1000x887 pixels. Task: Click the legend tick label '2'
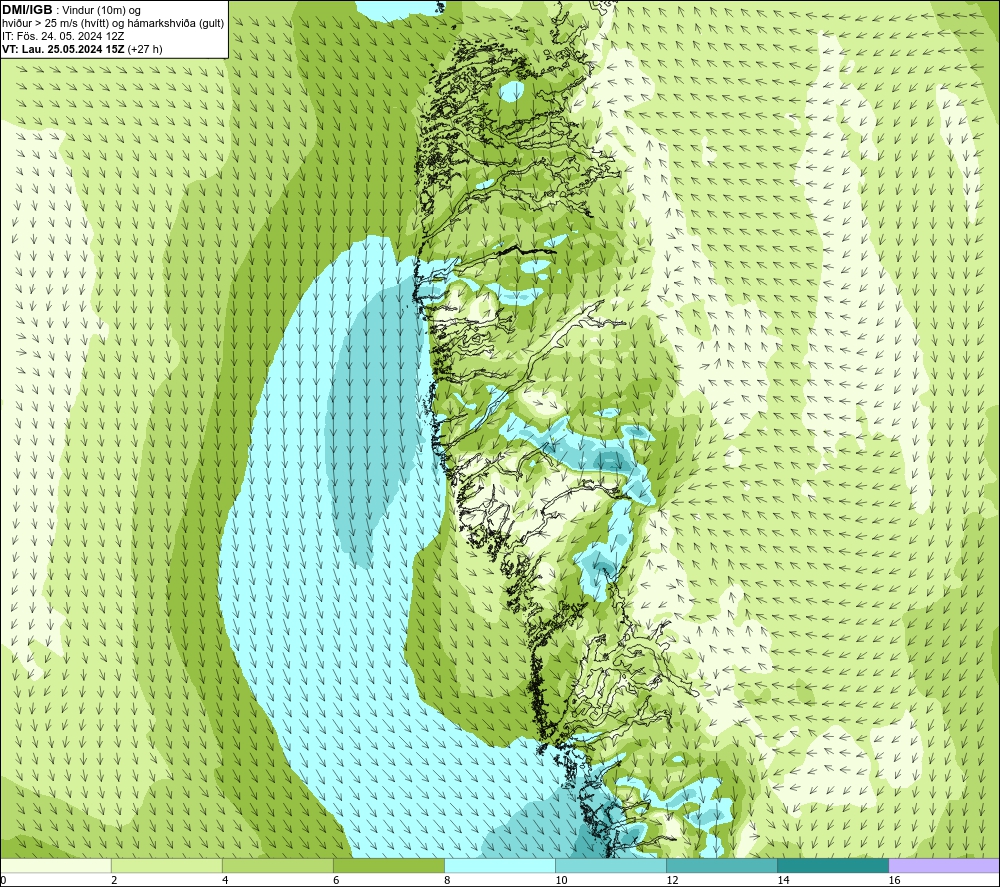coord(114,881)
